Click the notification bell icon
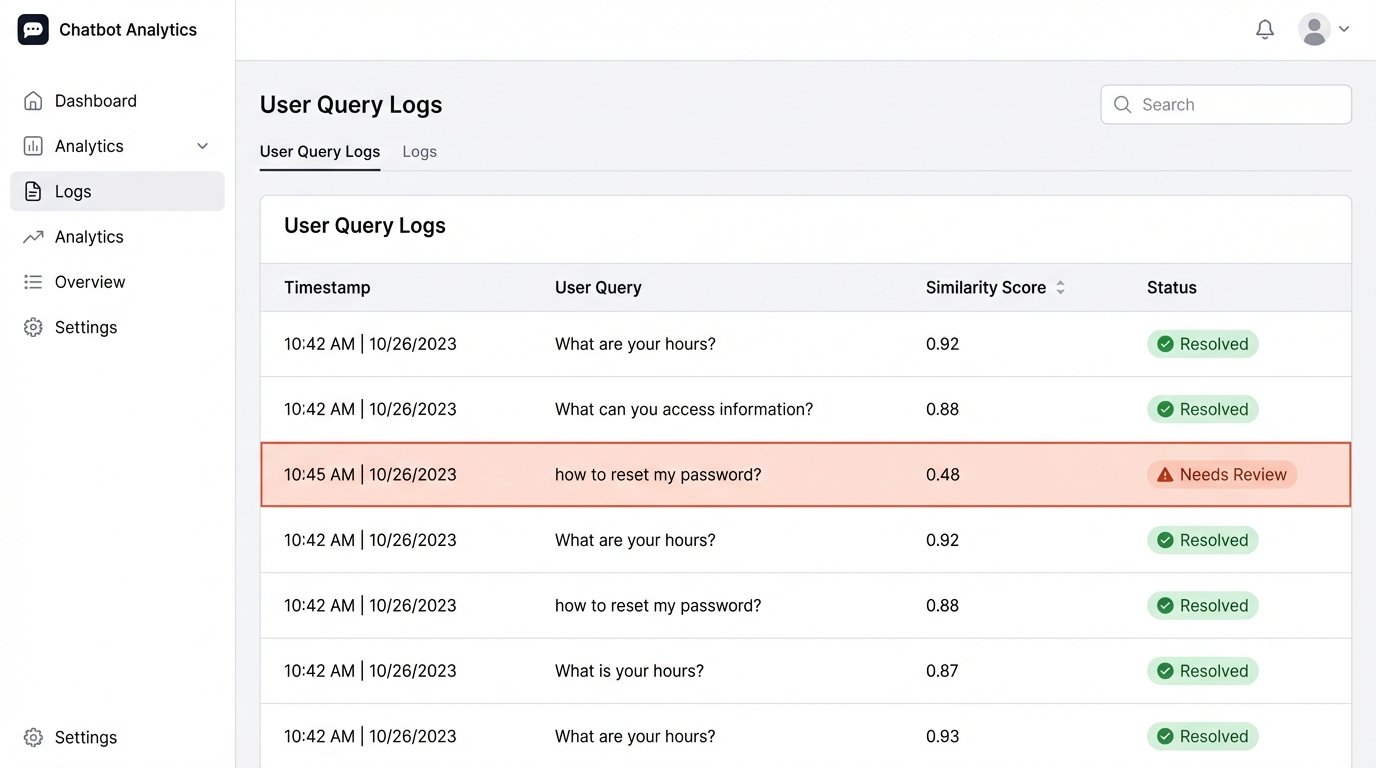Image resolution: width=1376 pixels, height=768 pixels. coord(1264,29)
